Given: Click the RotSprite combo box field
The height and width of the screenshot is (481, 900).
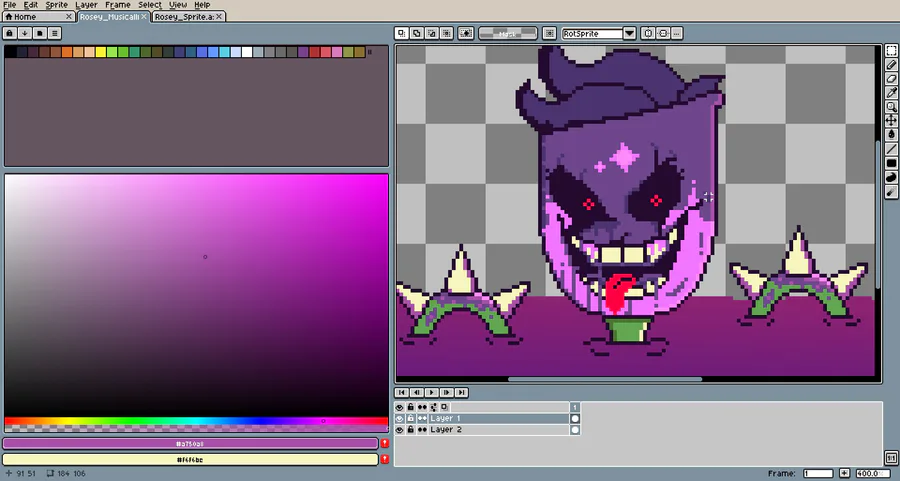Looking at the screenshot, I should point(592,33).
